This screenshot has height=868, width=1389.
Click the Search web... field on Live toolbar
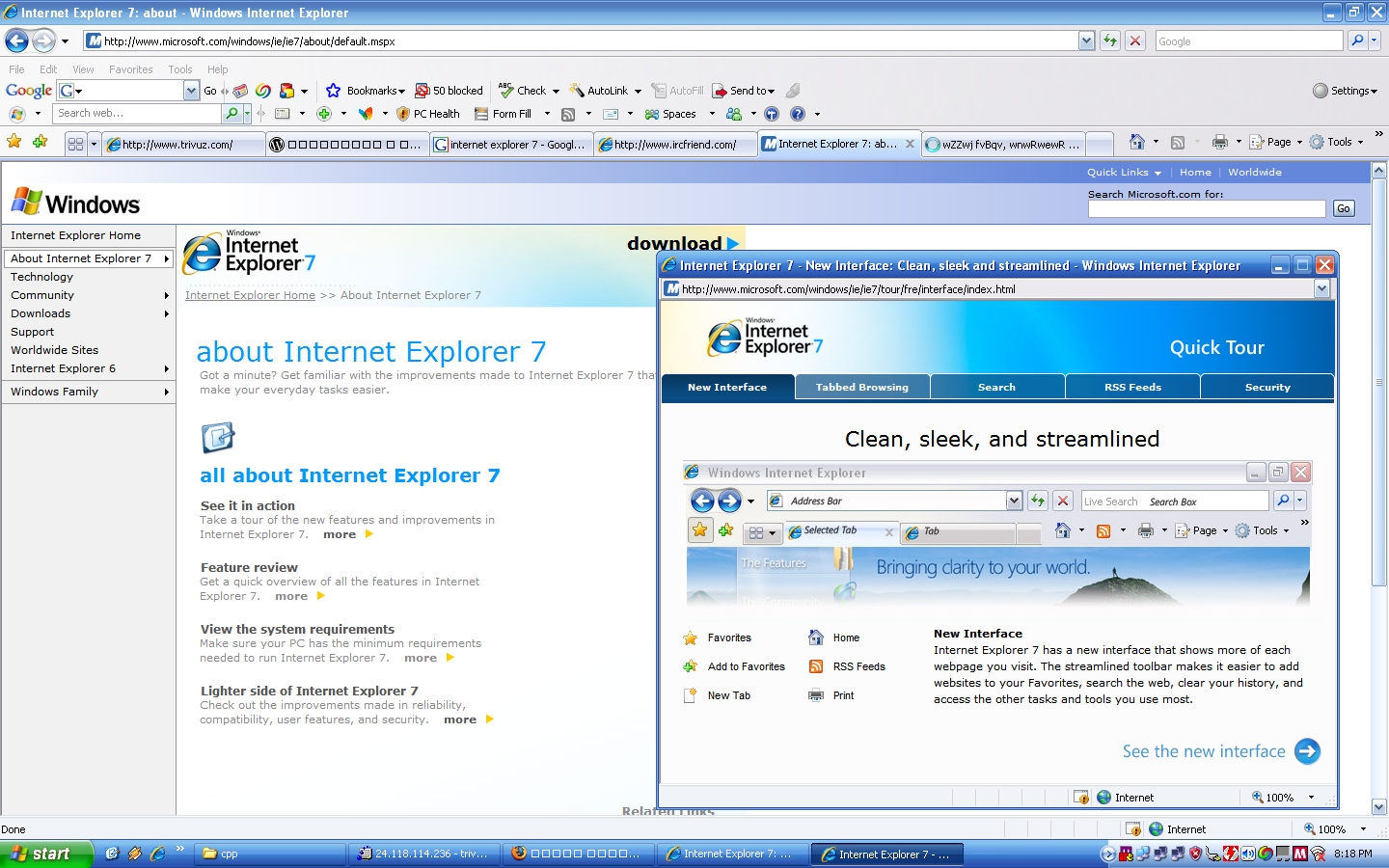pyautogui.click(x=137, y=114)
